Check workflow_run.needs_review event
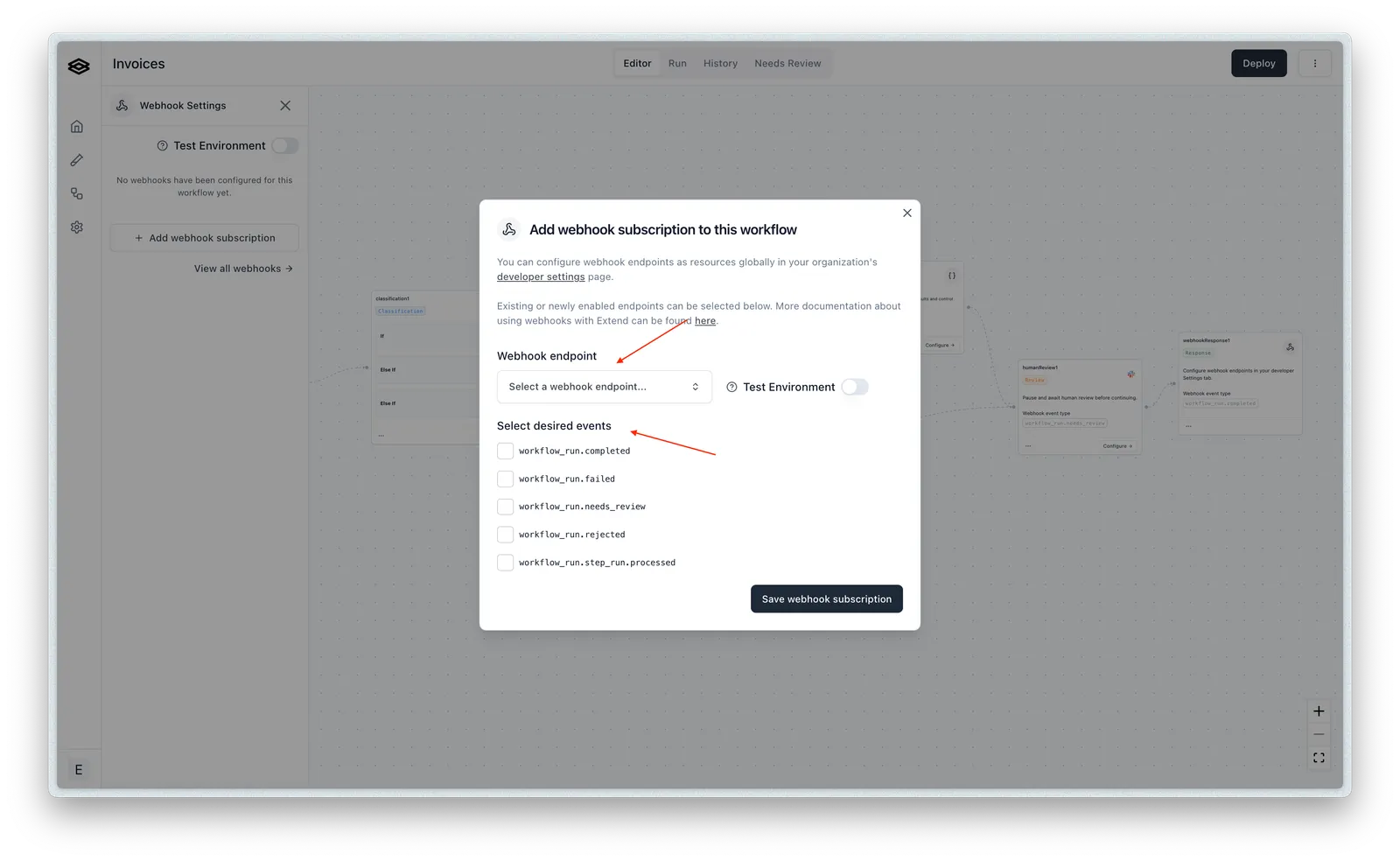 click(x=505, y=507)
